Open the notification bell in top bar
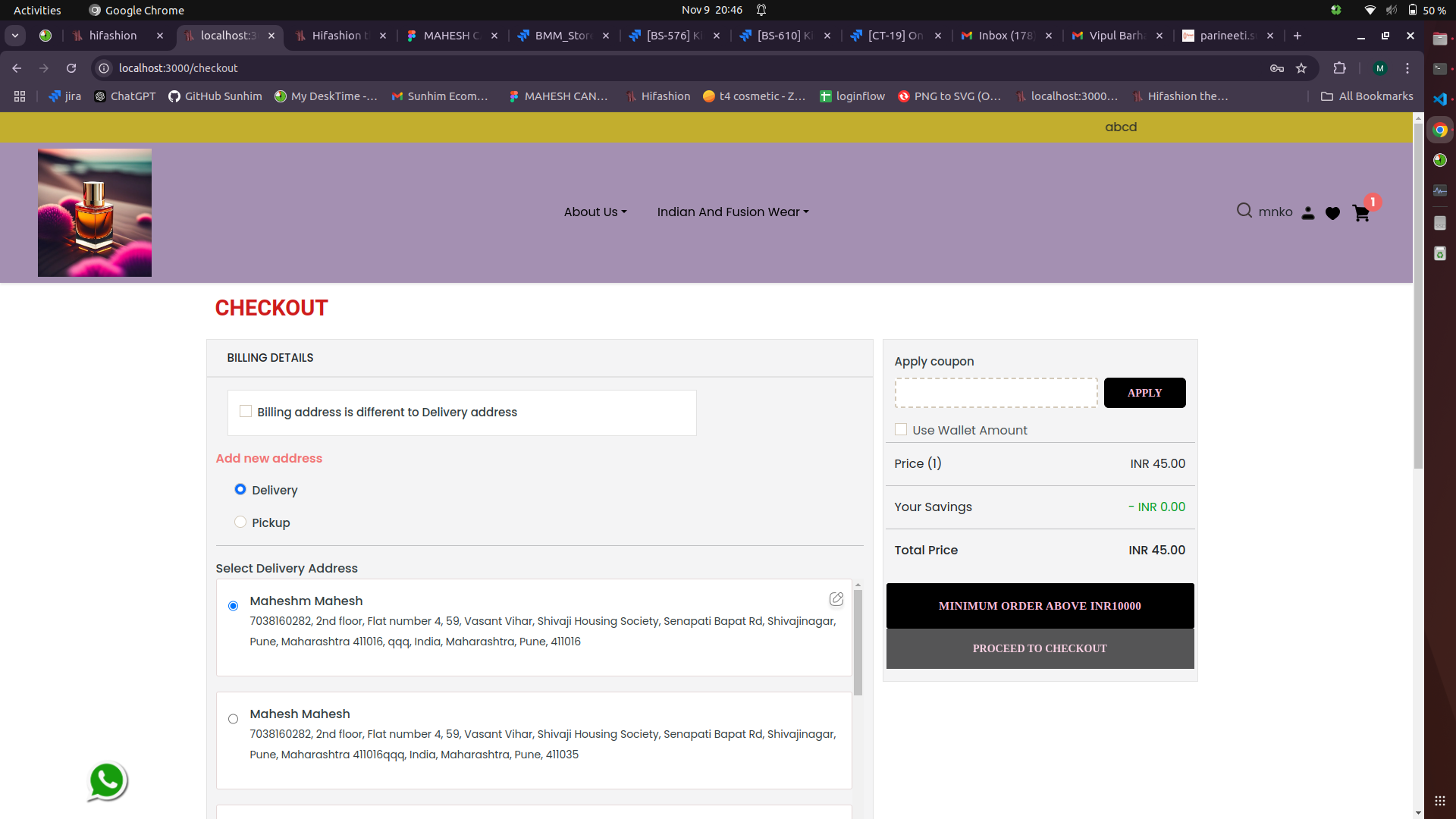This screenshot has height=819, width=1456. point(761,10)
